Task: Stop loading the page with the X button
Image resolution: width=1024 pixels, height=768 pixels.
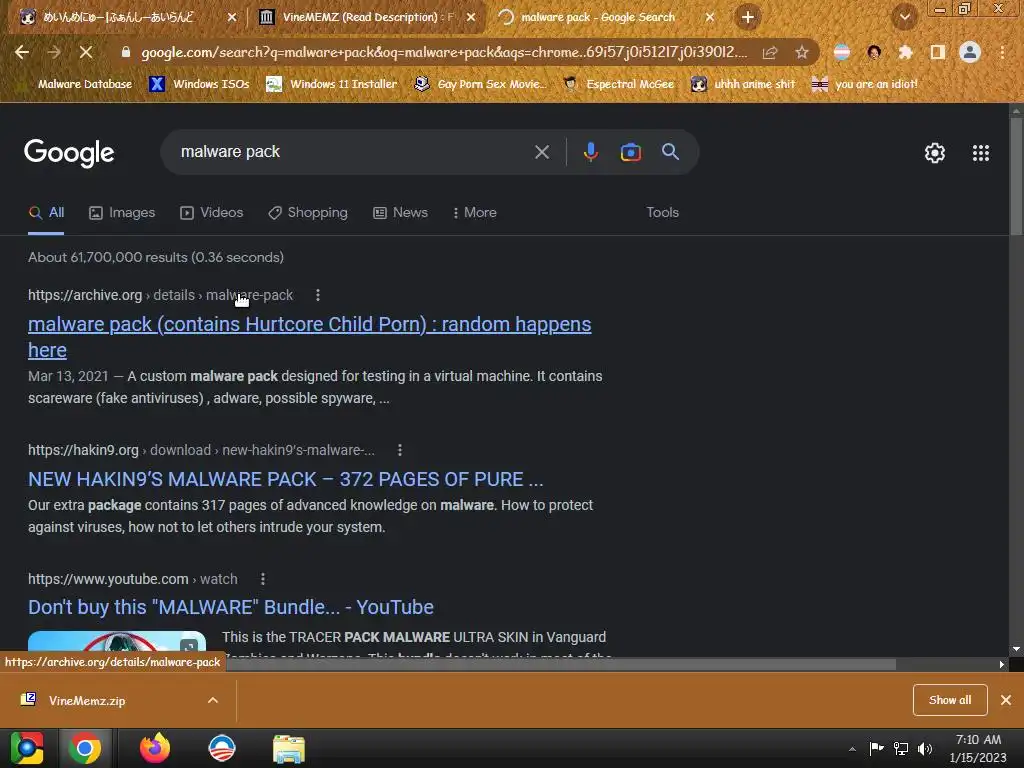Action: click(86, 52)
